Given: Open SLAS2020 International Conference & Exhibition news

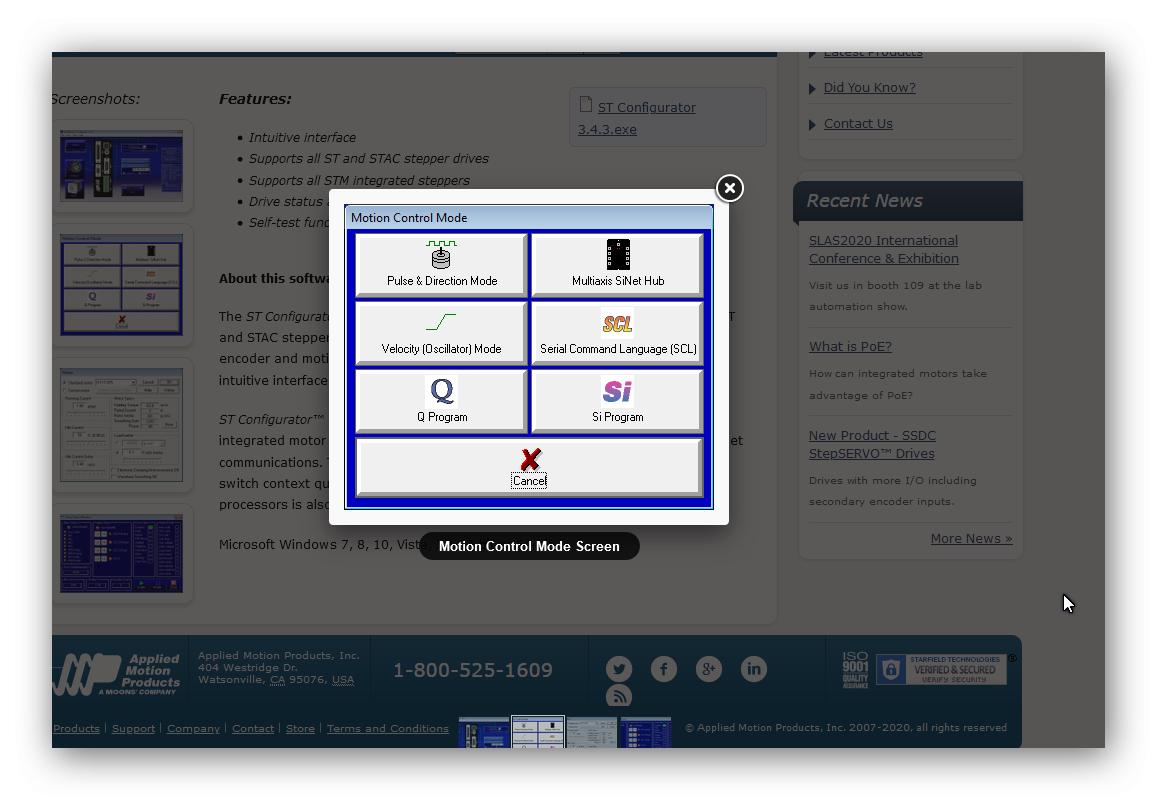Looking at the screenshot, I should pos(883,249).
